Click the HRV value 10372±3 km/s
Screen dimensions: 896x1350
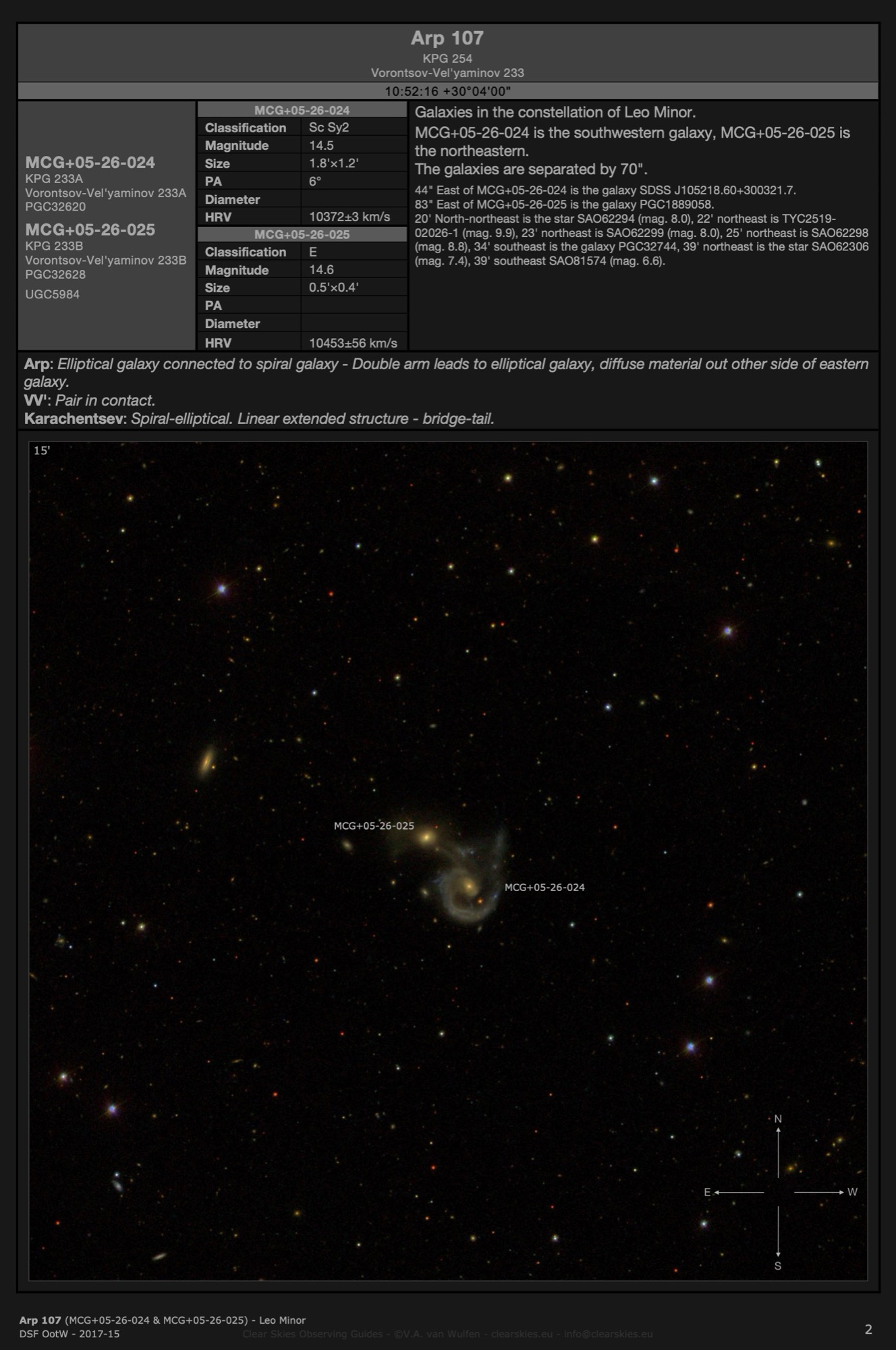349,217
